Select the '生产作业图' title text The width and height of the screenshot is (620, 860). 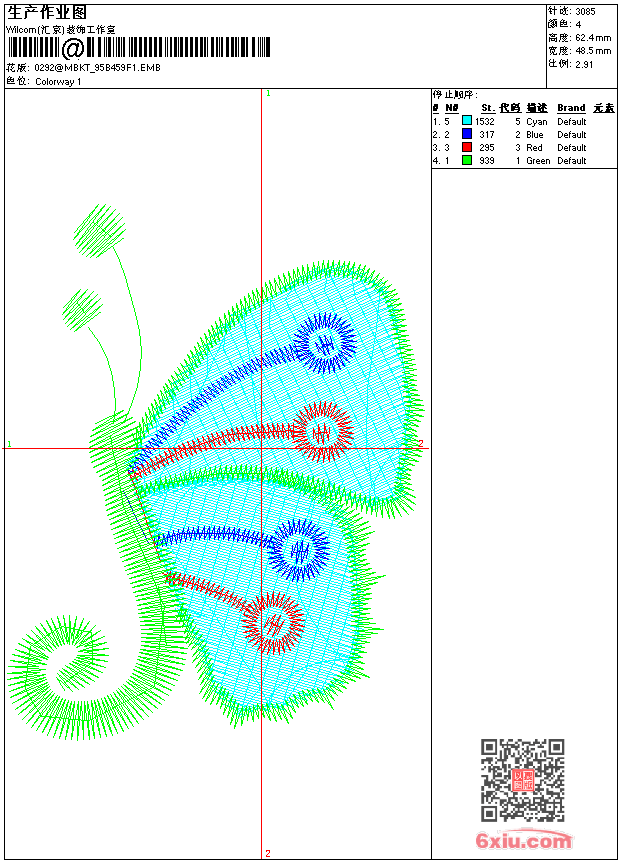[x=47, y=13]
